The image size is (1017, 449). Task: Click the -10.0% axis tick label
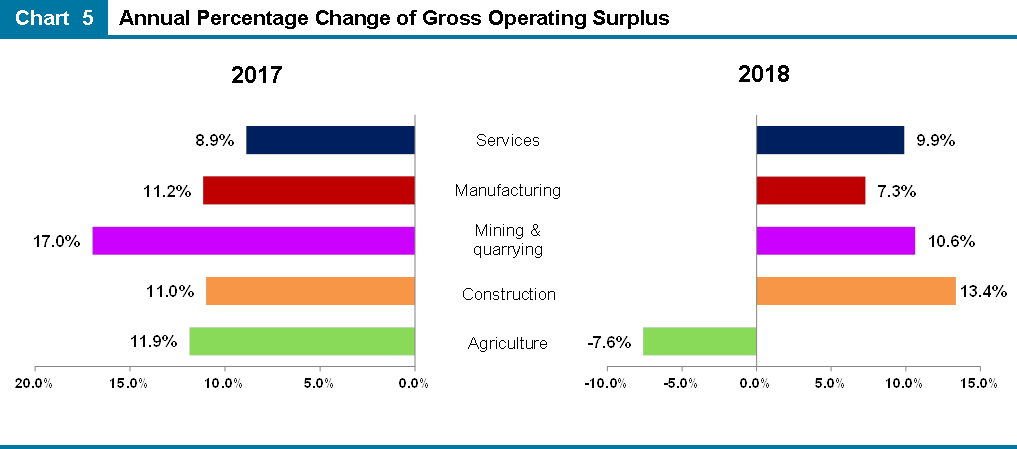click(605, 383)
